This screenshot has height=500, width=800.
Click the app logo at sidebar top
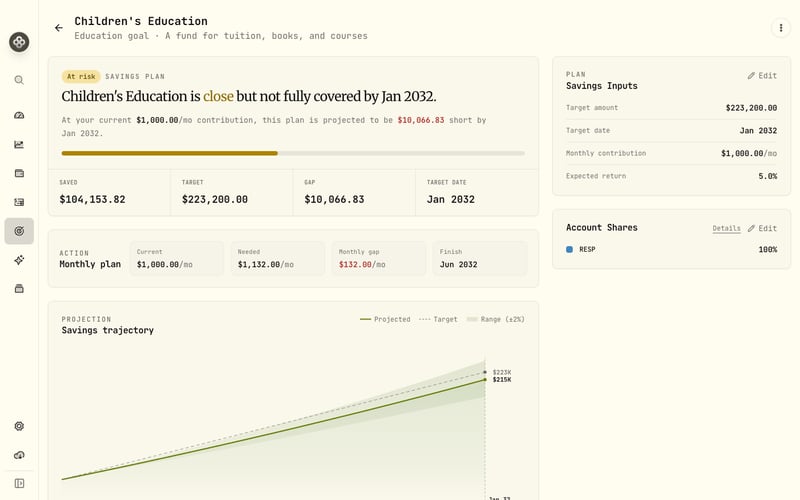[19, 42]
